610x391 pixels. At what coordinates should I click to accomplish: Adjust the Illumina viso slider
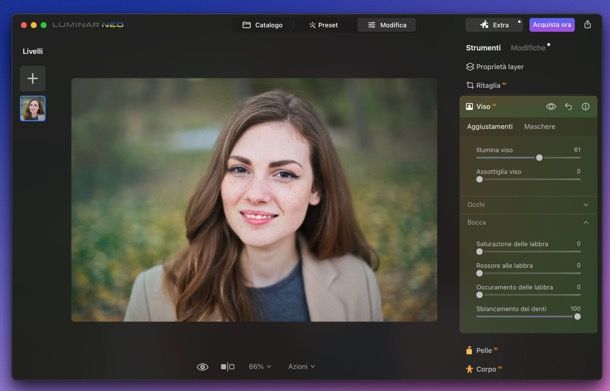click(539, 158)
